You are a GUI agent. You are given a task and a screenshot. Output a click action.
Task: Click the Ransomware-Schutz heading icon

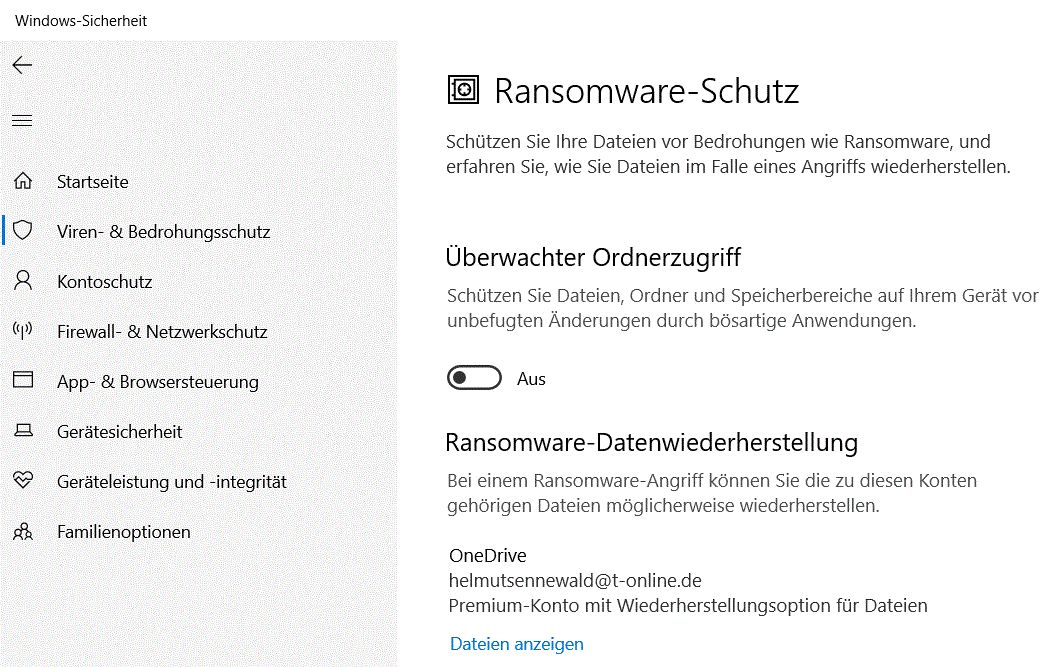tap(463, 91)
